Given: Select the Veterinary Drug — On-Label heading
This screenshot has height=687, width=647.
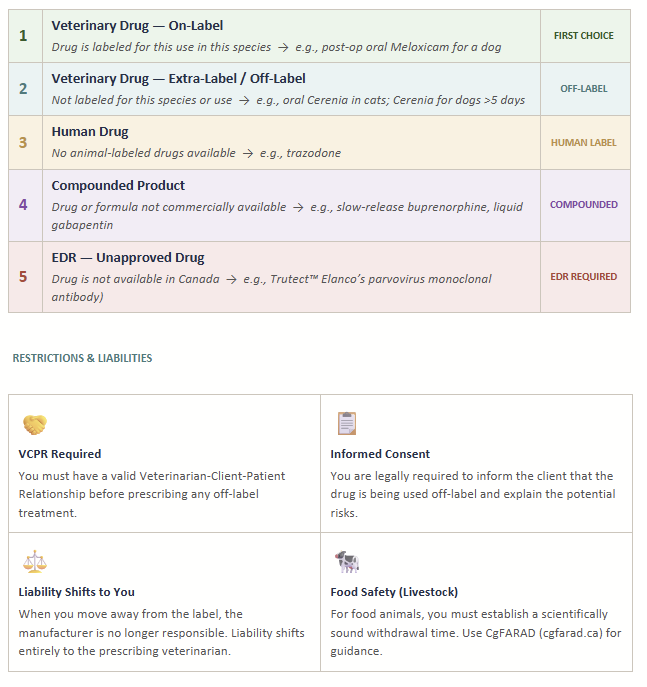Looking at the screenshot, I should tap(137, 25).
